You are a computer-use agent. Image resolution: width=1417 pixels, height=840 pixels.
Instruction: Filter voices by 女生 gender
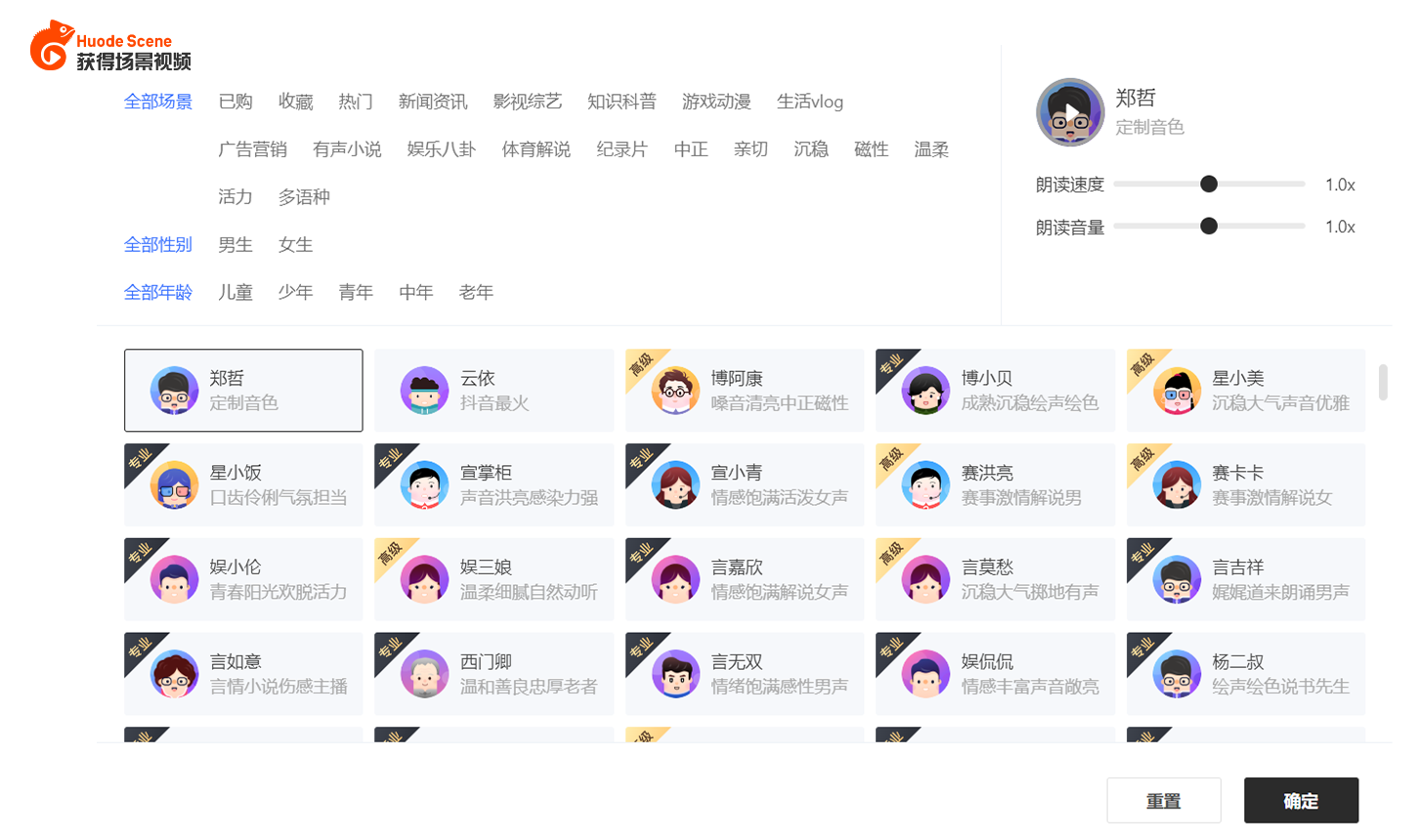295,244
